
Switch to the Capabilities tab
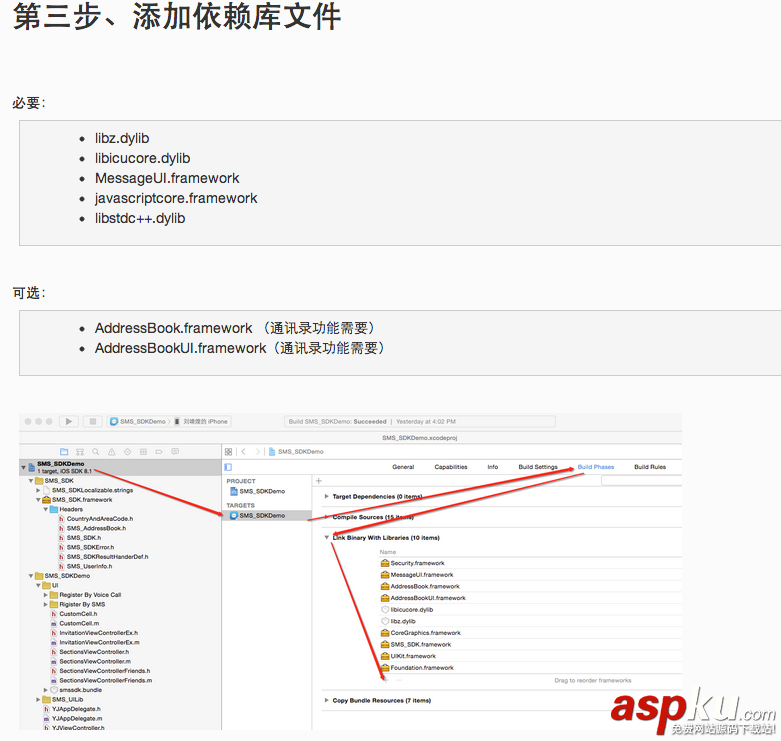[451, 467]
